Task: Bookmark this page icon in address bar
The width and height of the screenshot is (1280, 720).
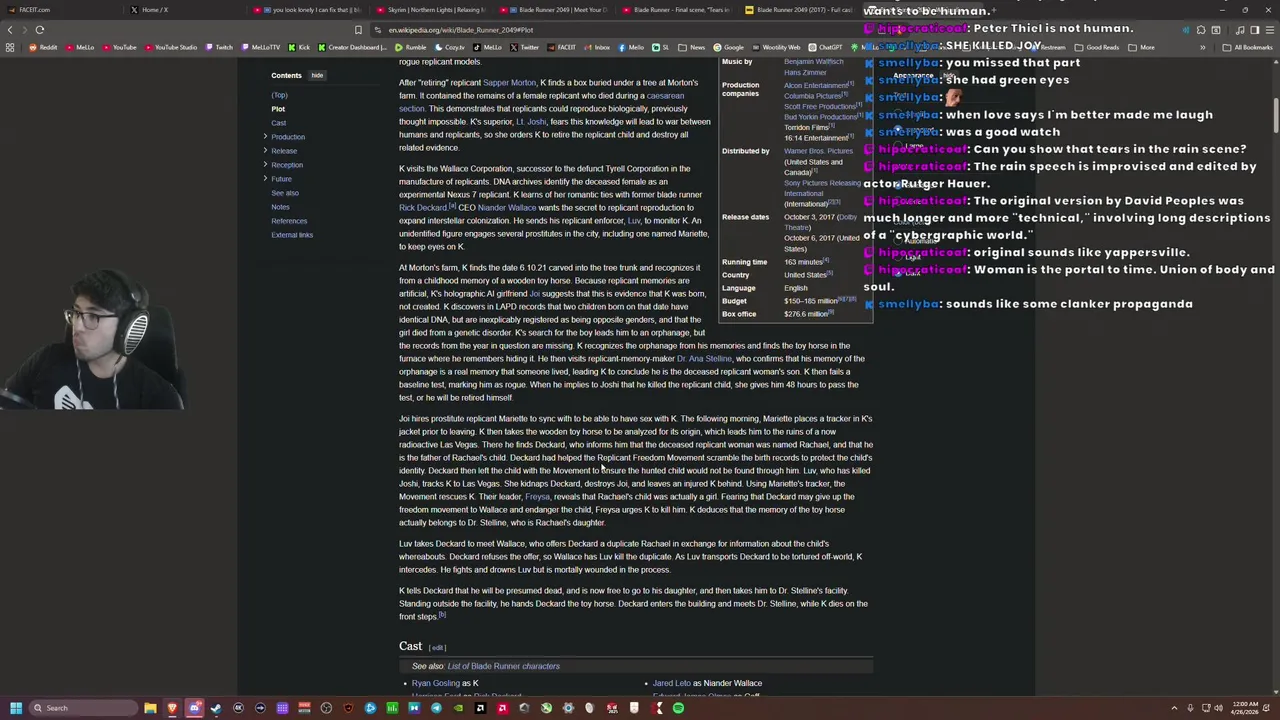Action: 358,30
